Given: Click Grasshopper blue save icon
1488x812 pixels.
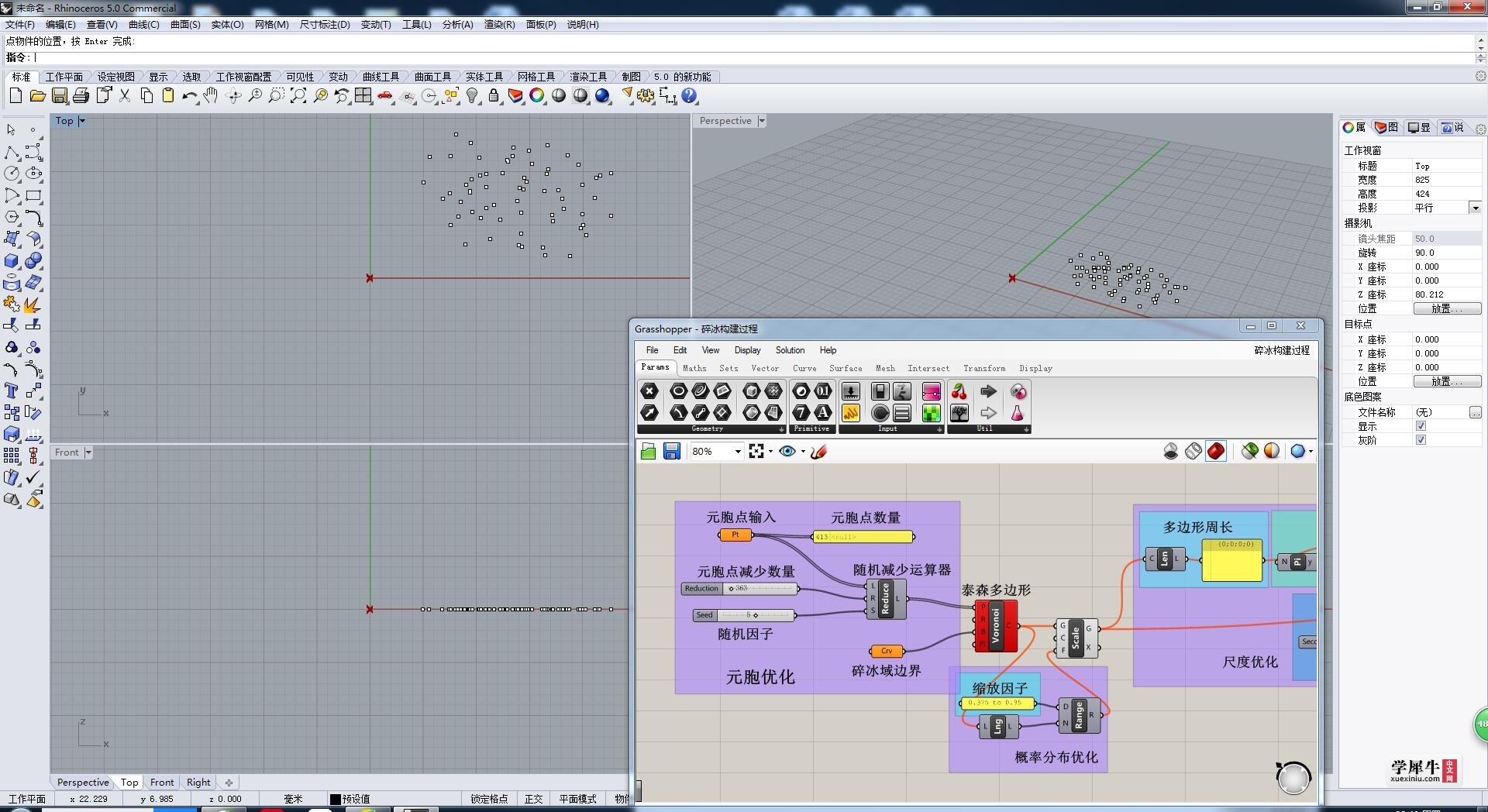Looking at the screenshot, I should coord(672,451).
